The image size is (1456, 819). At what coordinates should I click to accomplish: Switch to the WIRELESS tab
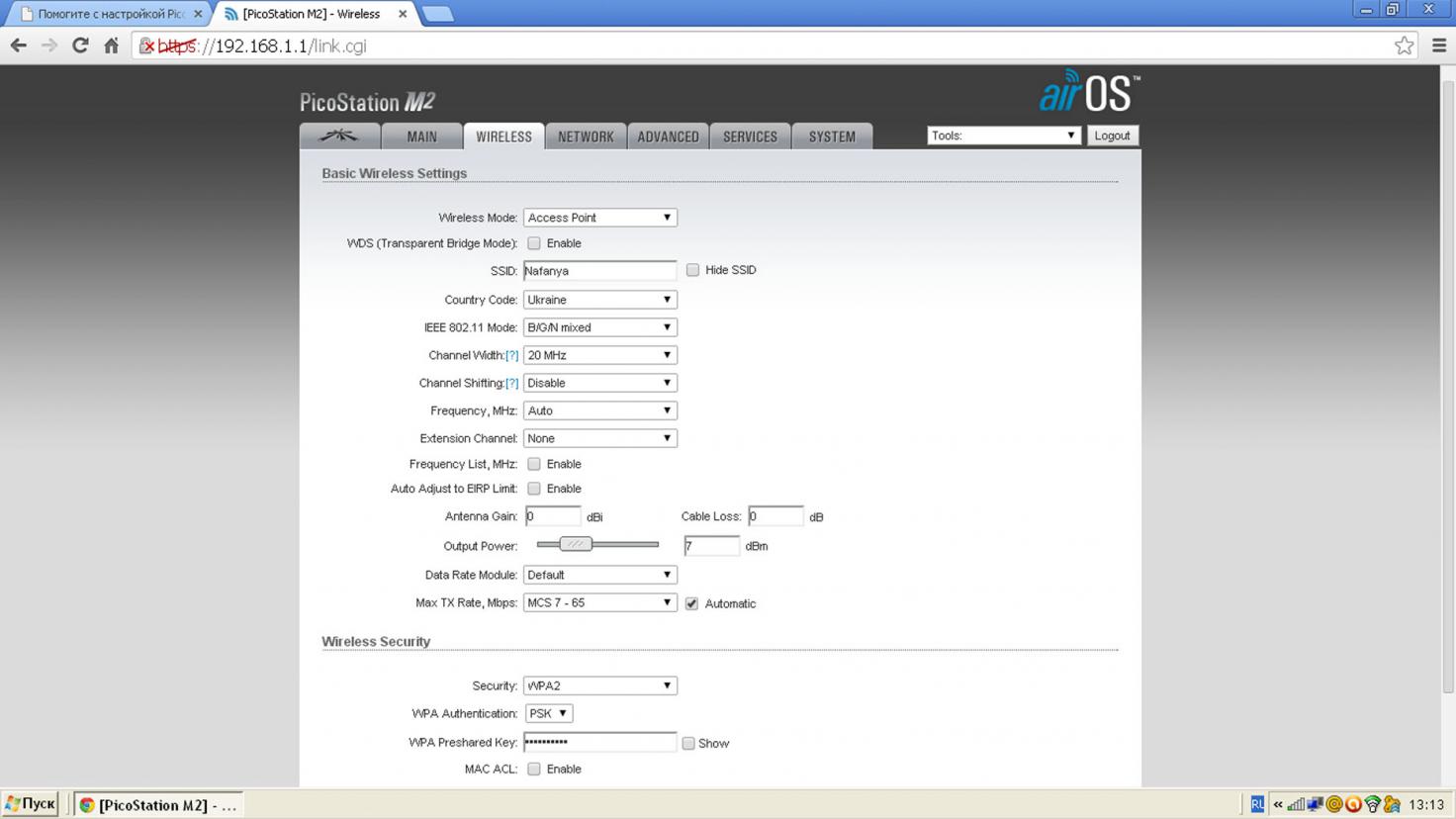coord(503,136)
